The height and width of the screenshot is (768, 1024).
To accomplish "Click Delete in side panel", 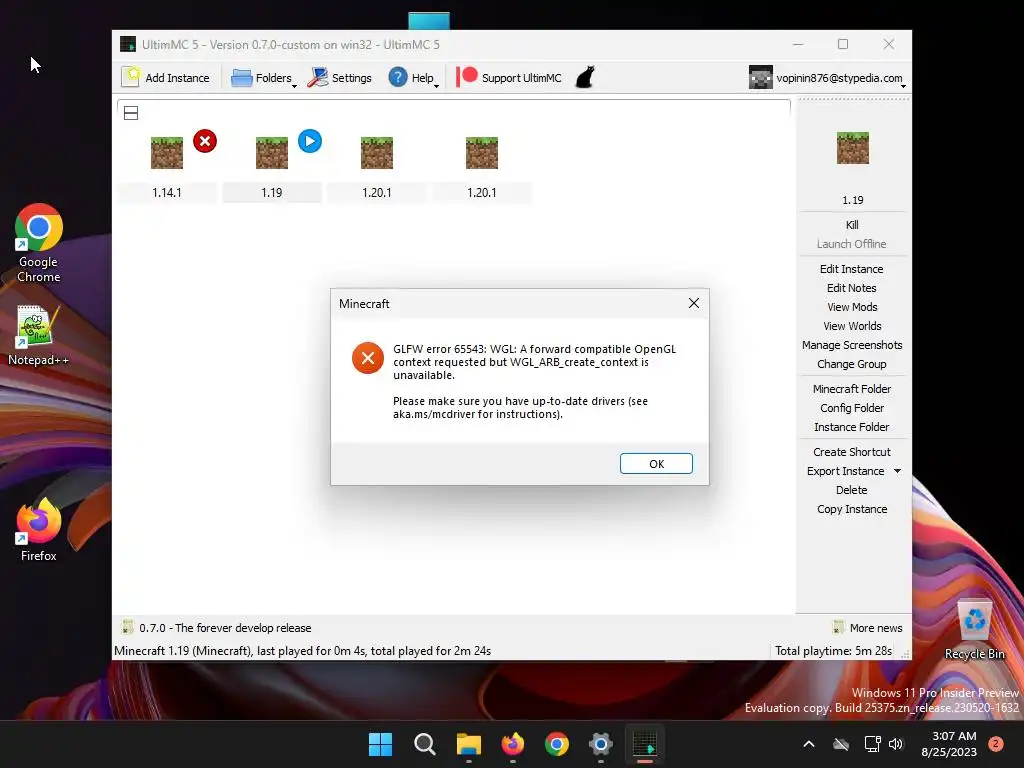I will point(852,490).
